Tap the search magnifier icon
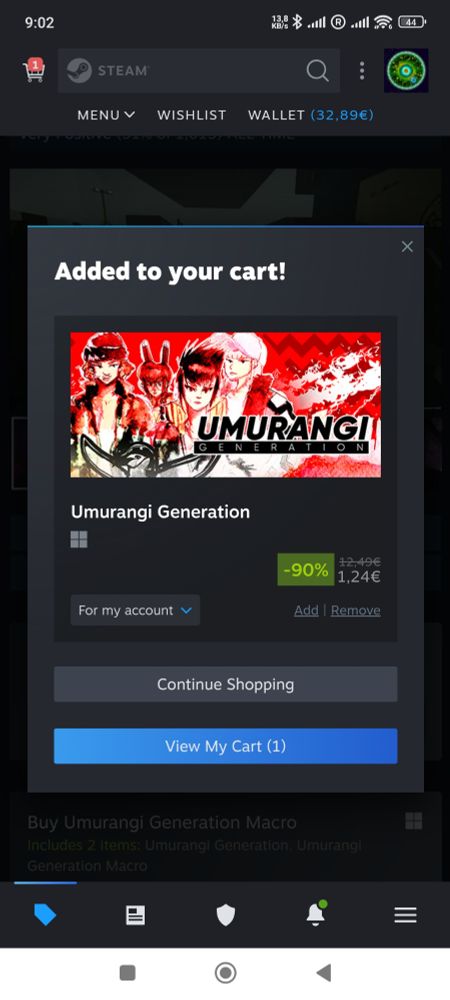 pos(317,70)
